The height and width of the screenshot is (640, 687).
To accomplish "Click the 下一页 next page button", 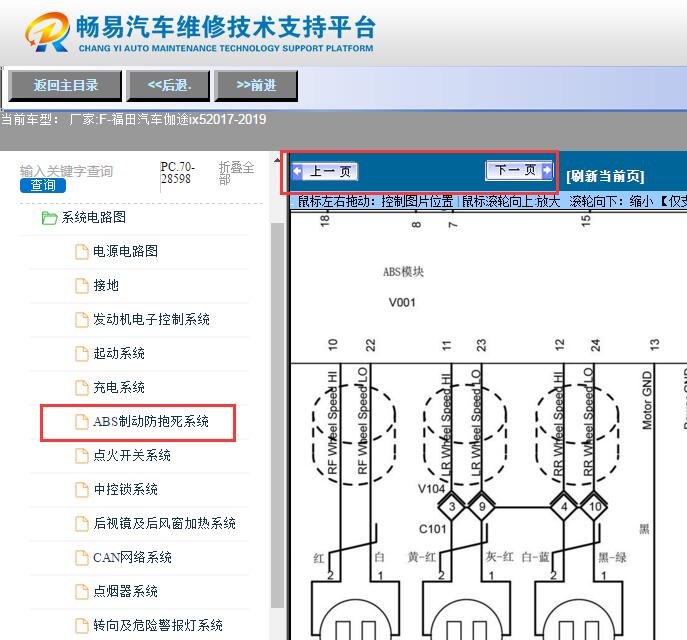I will click(x=519, y=170).
